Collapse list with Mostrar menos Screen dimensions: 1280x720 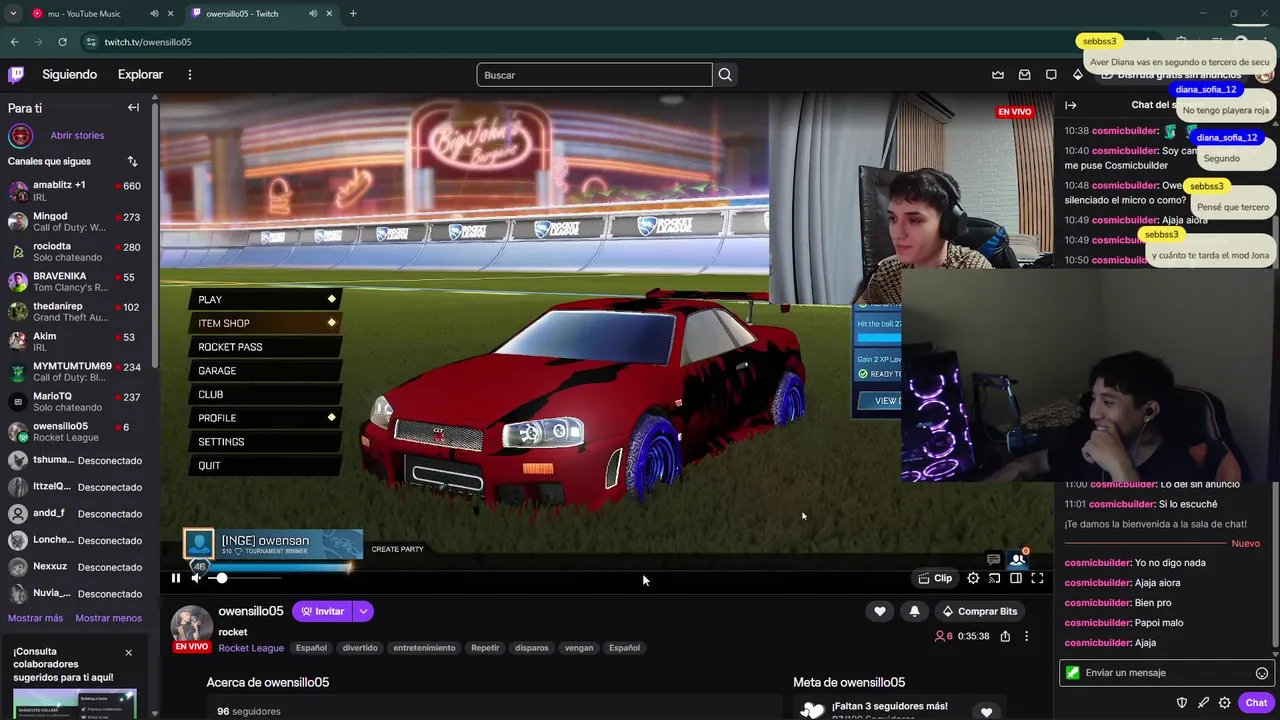(x=108, y=618)
